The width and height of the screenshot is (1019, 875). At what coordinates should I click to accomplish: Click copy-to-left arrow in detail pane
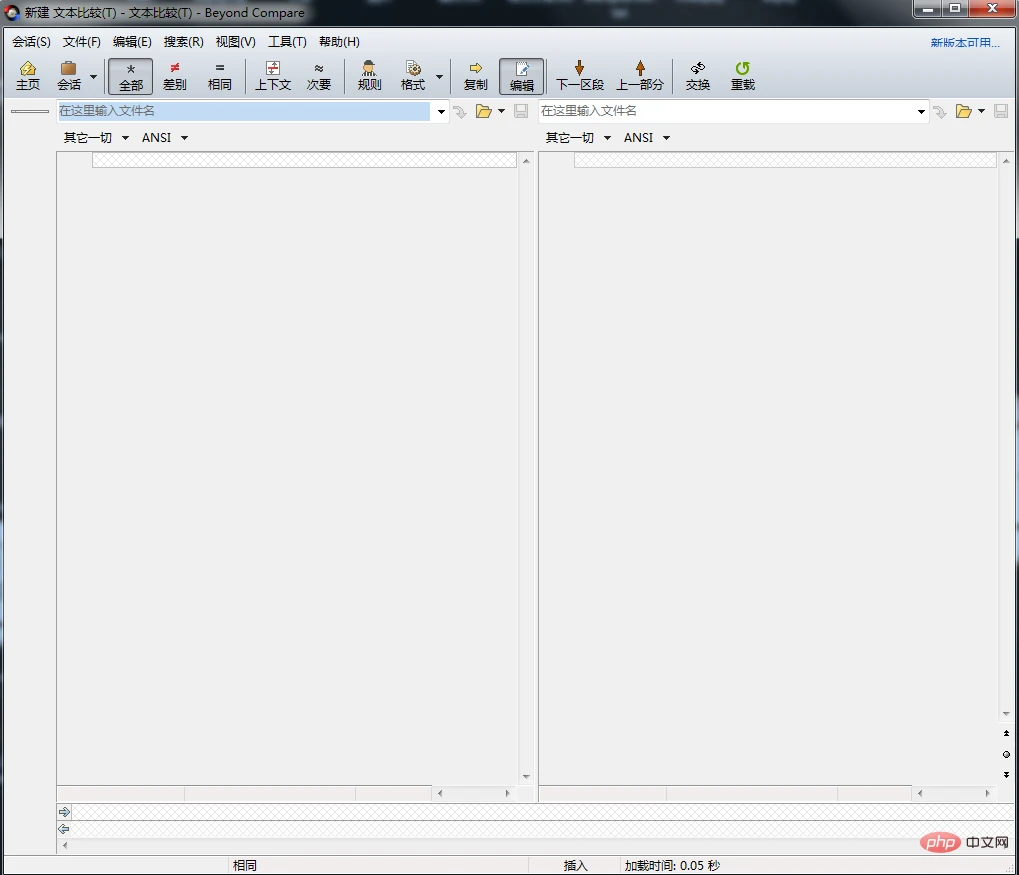coord(64,829)
